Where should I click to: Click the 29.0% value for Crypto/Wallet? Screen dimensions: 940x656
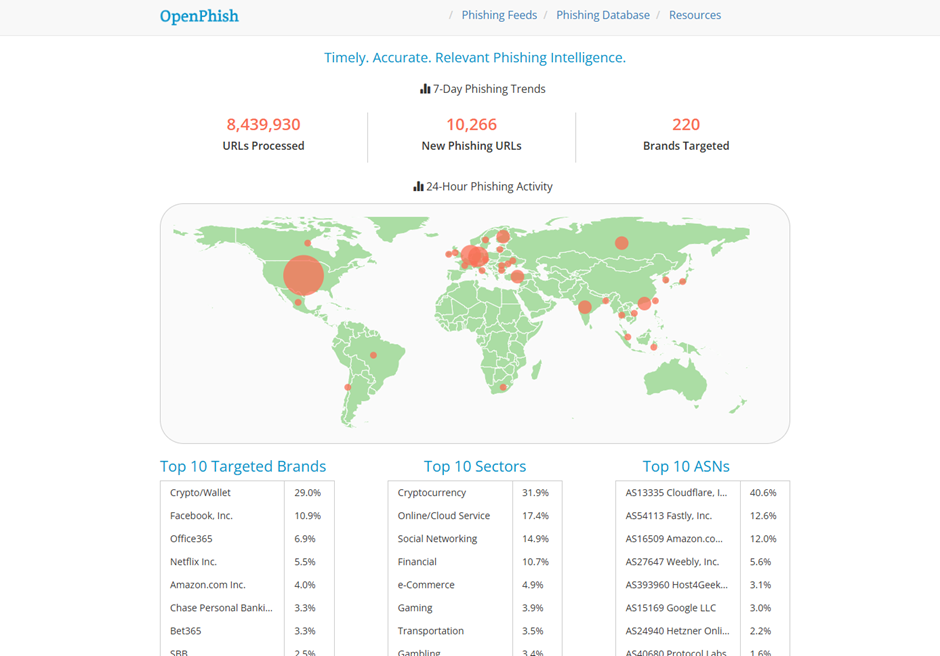[308, 493]
